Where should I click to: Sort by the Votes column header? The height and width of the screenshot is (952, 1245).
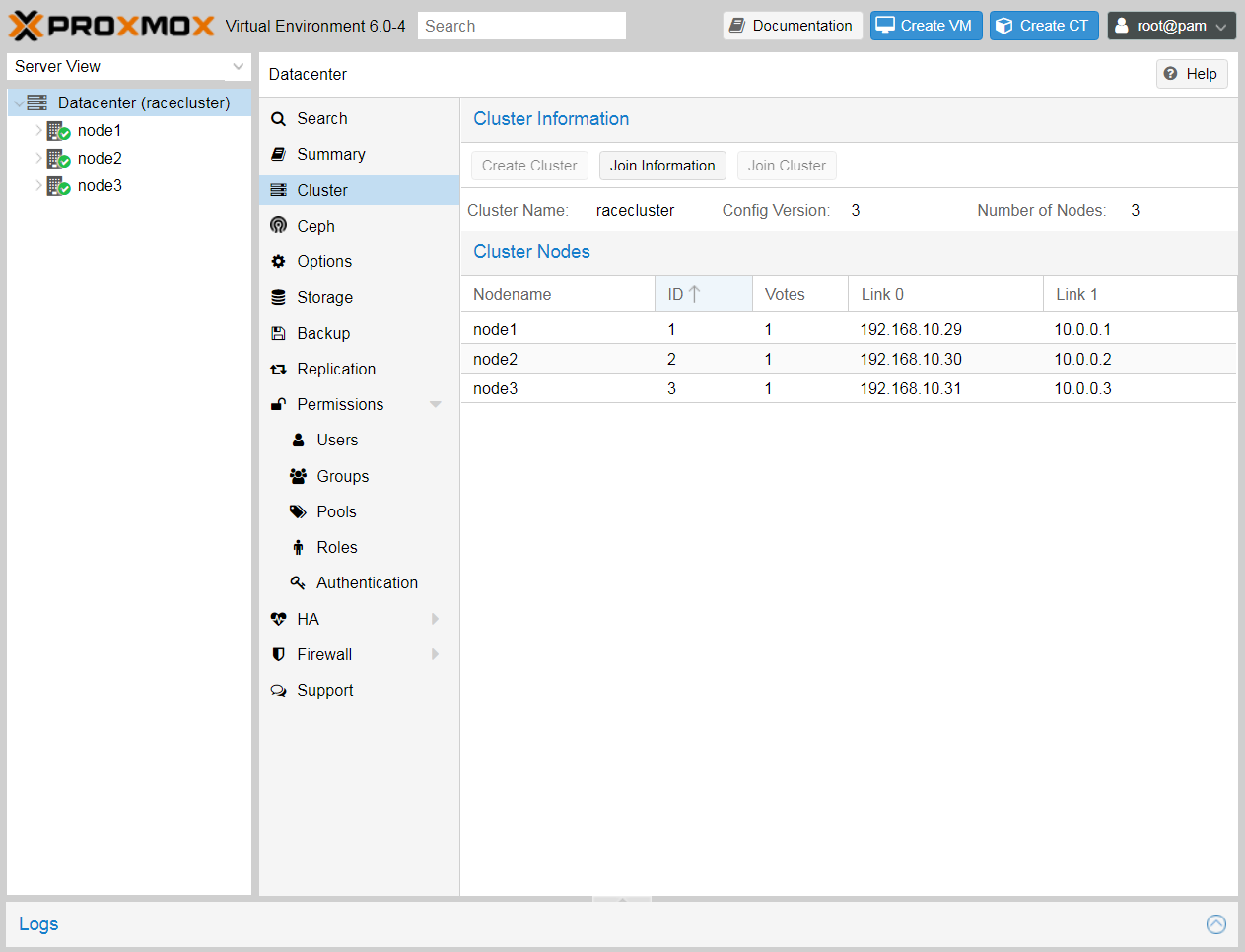point(800,294)
